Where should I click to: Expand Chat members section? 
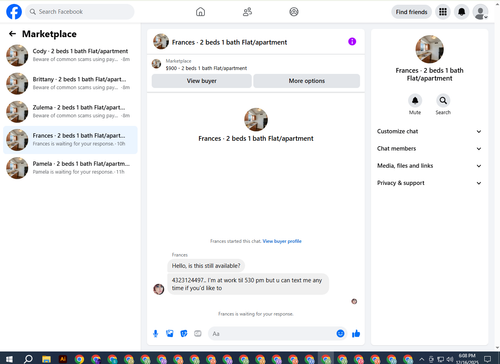point(429,149)
